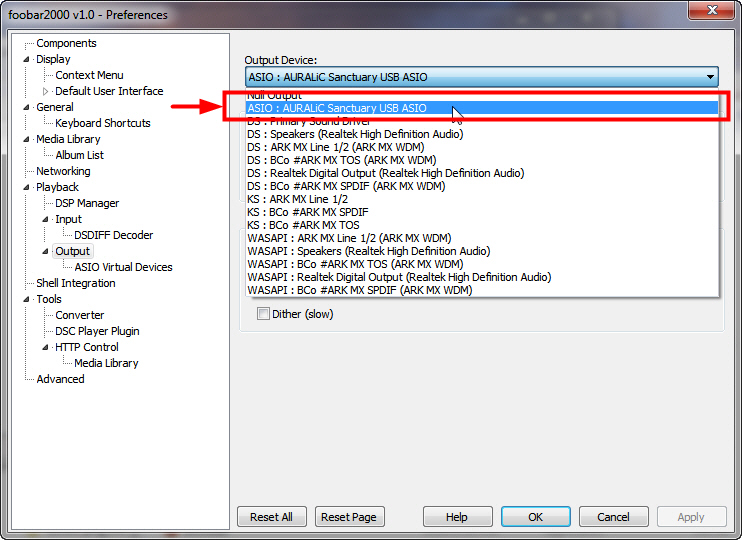The image size is (742, 540).
Task: Select DSC Player Plugin item
Action: [x=97, y=331]
